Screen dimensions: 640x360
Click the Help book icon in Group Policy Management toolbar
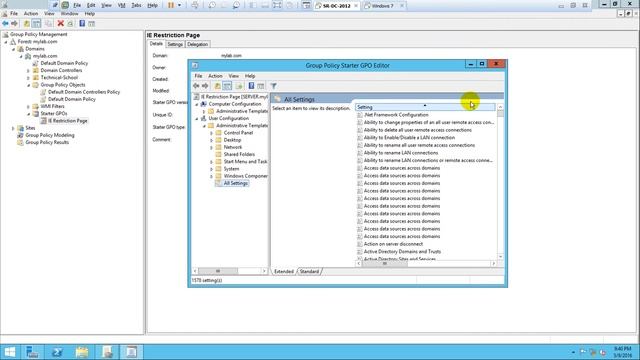tap(82, 24)
